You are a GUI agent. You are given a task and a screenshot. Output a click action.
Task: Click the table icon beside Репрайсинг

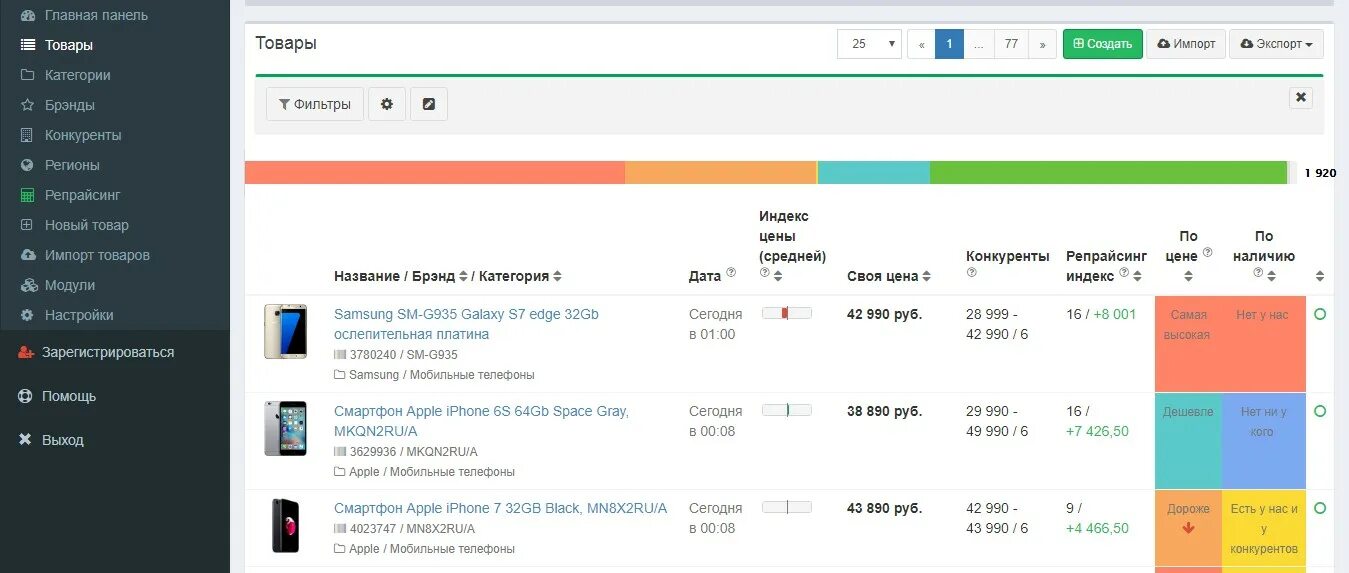pos(27,195)
